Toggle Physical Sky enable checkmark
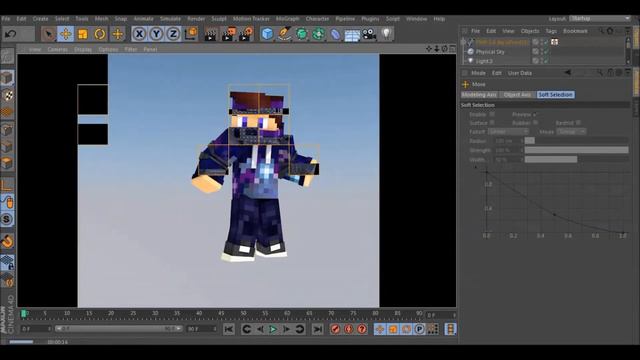Screen dimensions: 640x360 click(546, 52)
